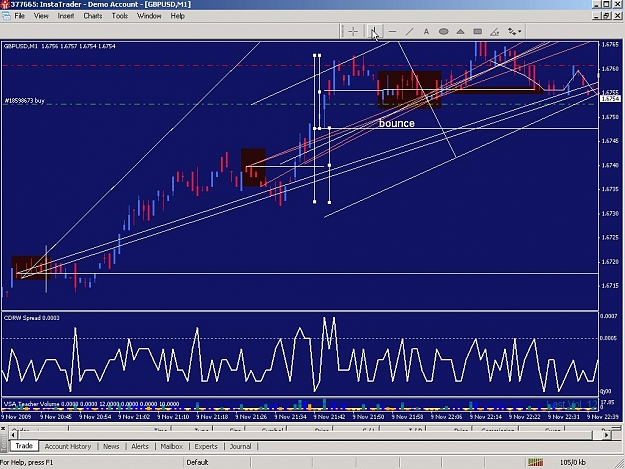Click the InstaTrader title bar app icon

tap(5, 4)
